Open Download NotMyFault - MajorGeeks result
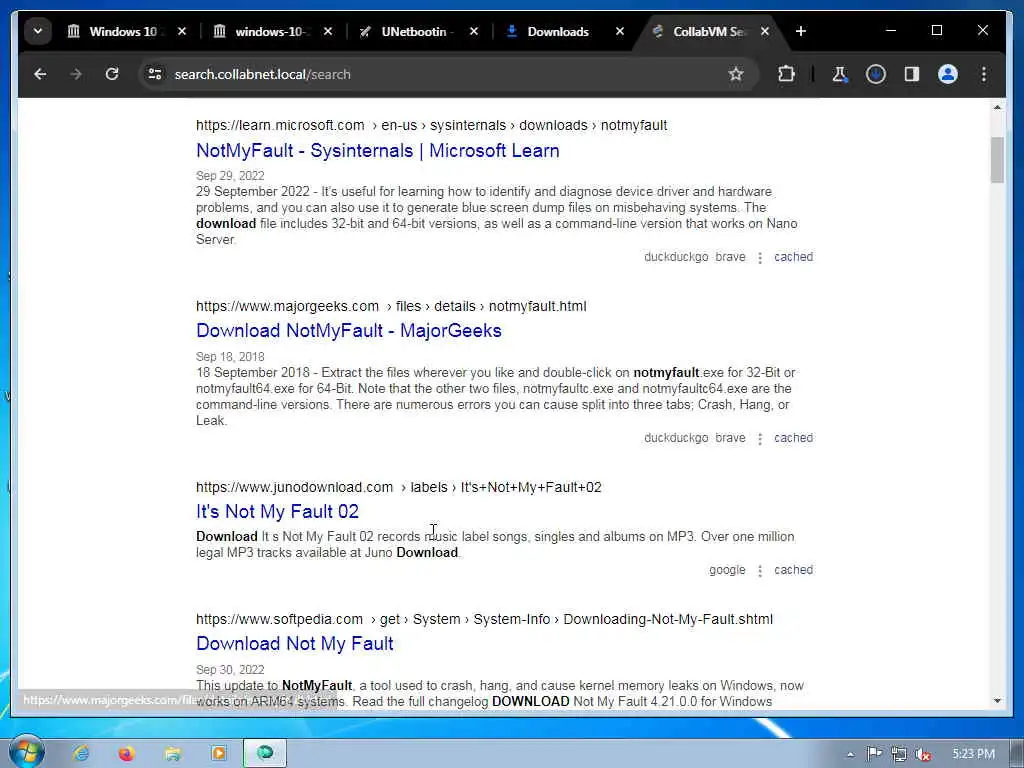1024x768 pixels. click(349, 331)
